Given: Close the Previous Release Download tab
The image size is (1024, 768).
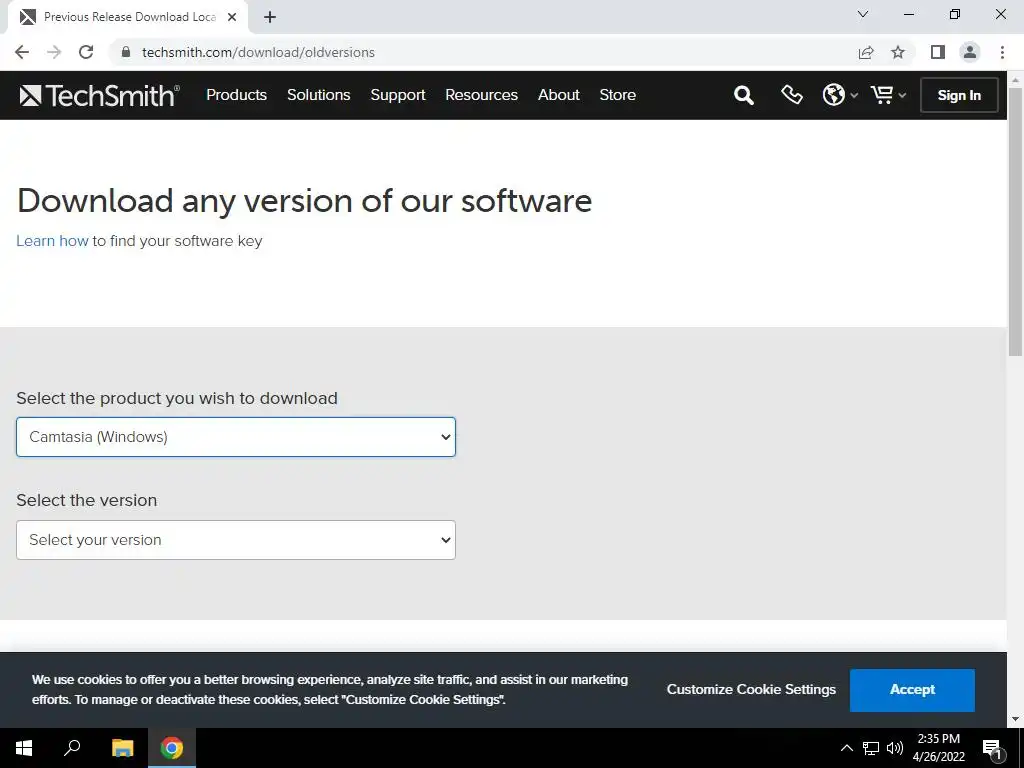Looking at the screenshot, I should (232, 18).
